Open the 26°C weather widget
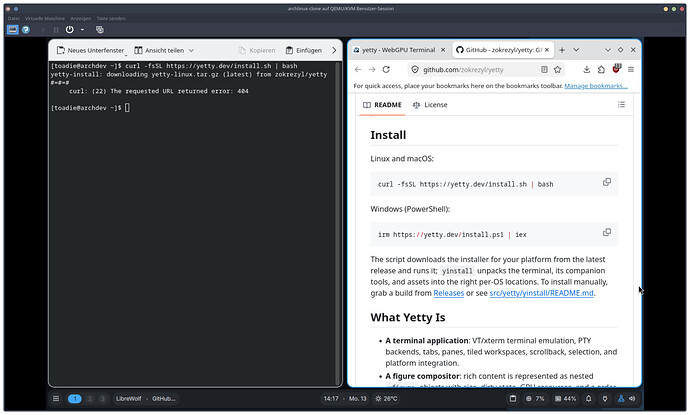This screenshot has height=415, width=690. point(386,399)
